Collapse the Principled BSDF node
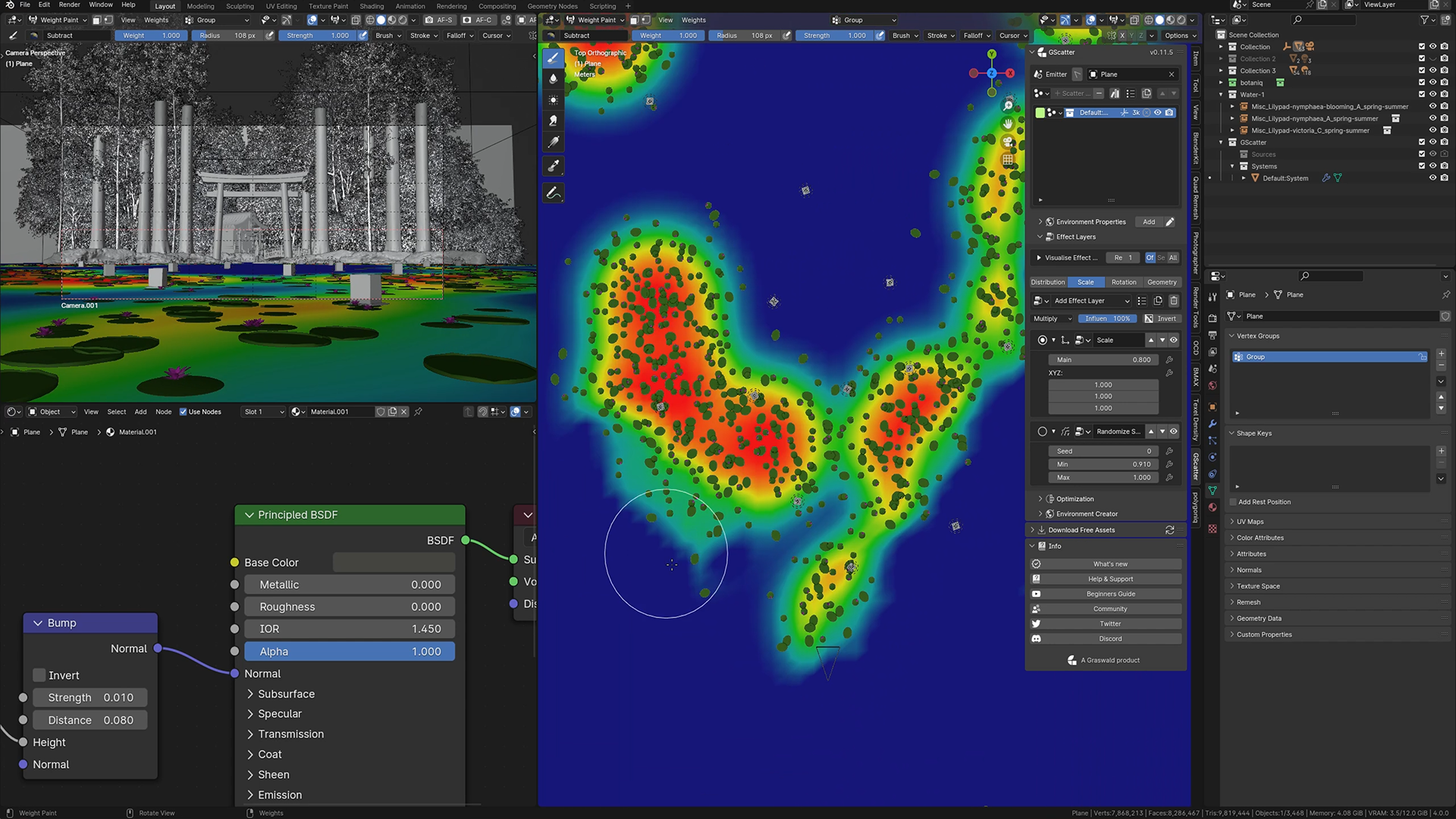Screen dimensions: 1456x819 coord(249,515)
